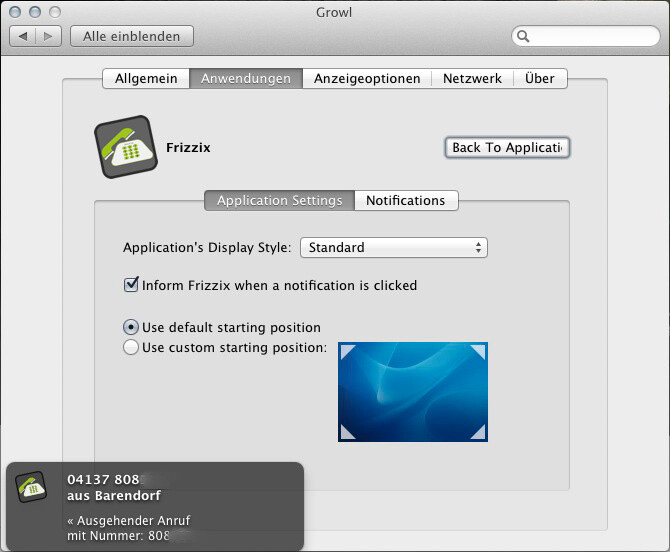Click the Alle einblenden button

click(x=131, y=36)
